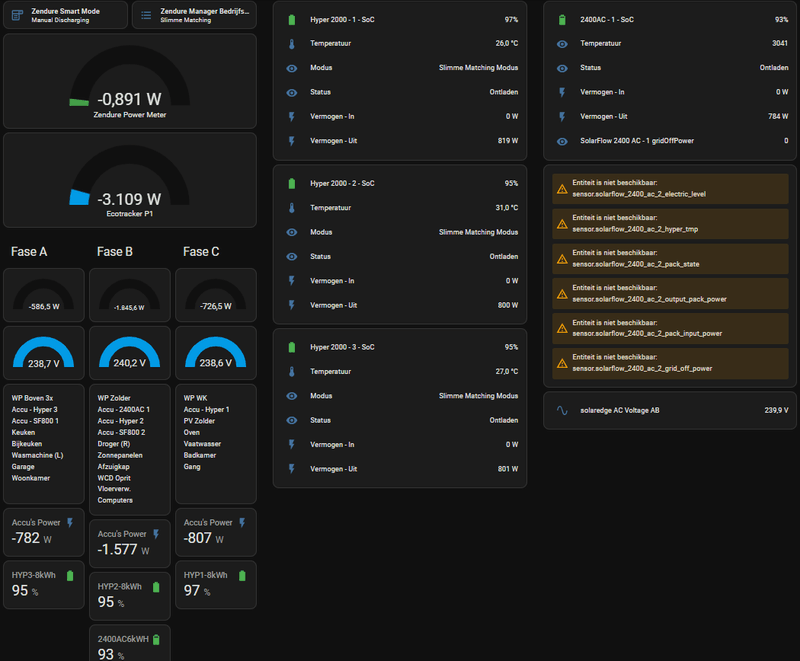Click Hyper 2000 - 3 Vermogen - Uit flash icon

tap(292, 469)
